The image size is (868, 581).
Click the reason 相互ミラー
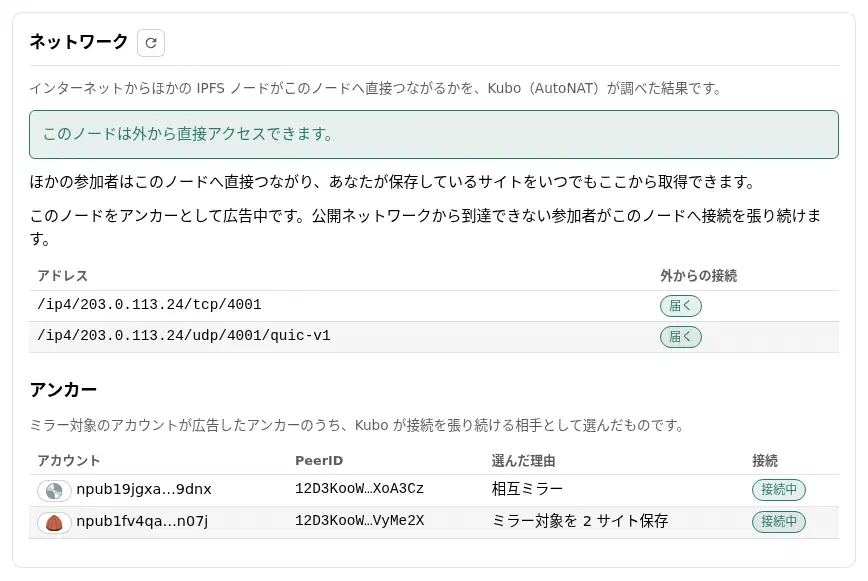527,489
